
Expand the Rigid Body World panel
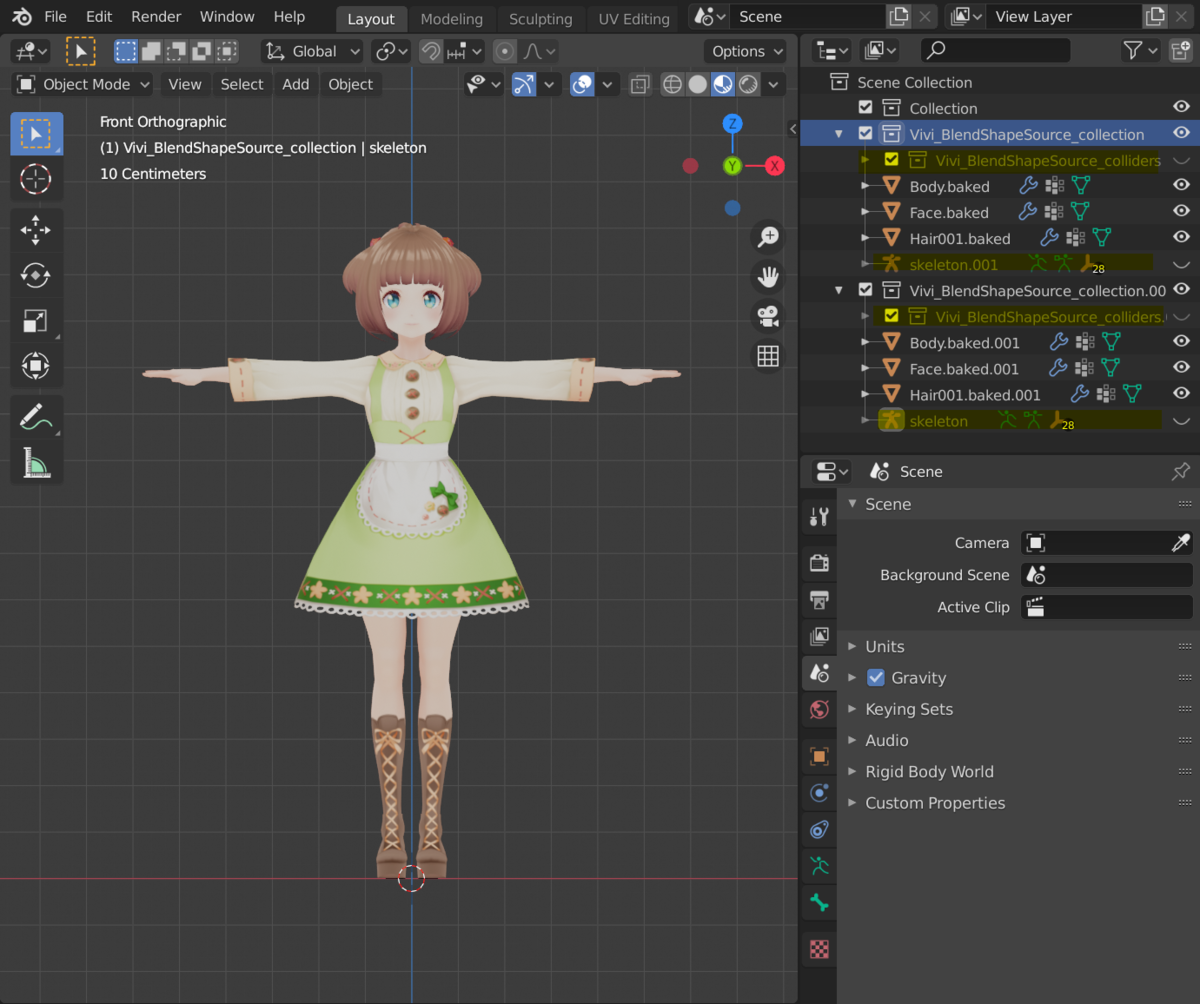click(929, 772)
